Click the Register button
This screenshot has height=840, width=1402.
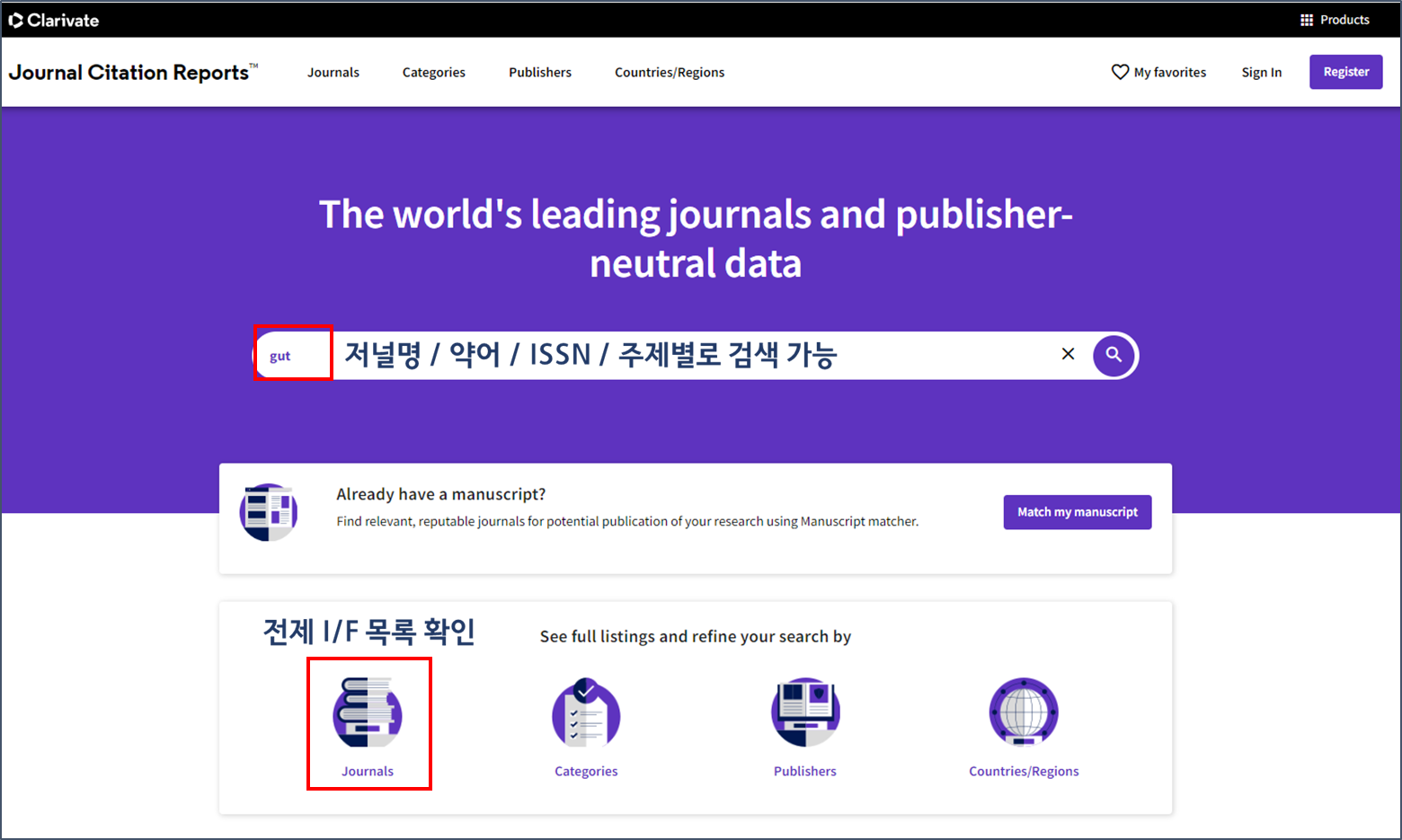tap(1346, 72)
